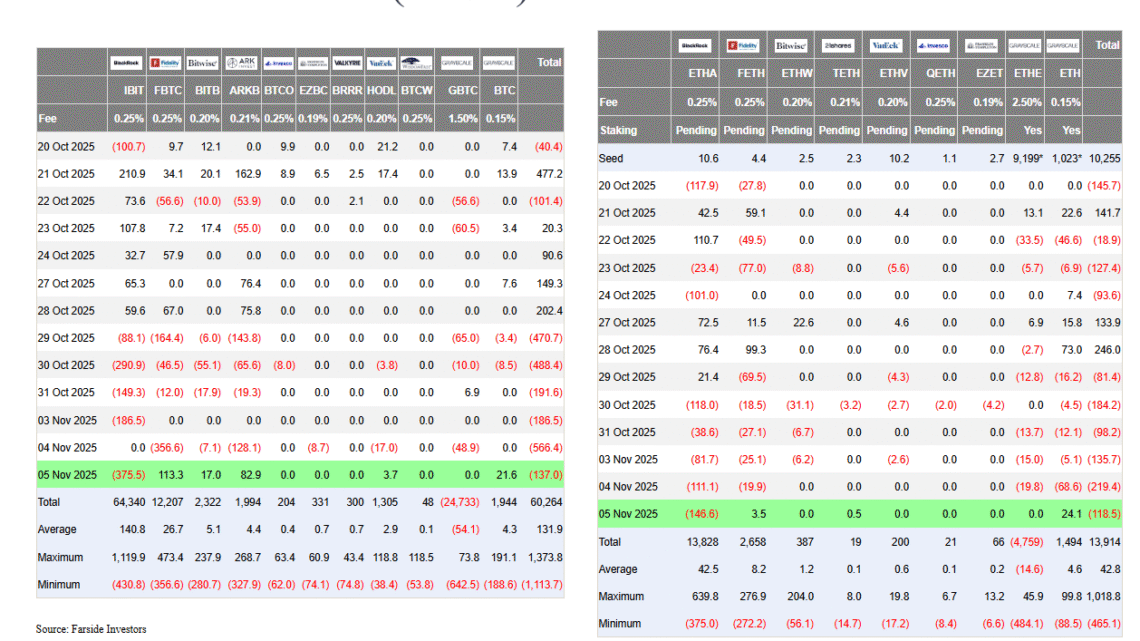
Task: Click the Total header in the Ethereum table
Action: point(1107,45)
